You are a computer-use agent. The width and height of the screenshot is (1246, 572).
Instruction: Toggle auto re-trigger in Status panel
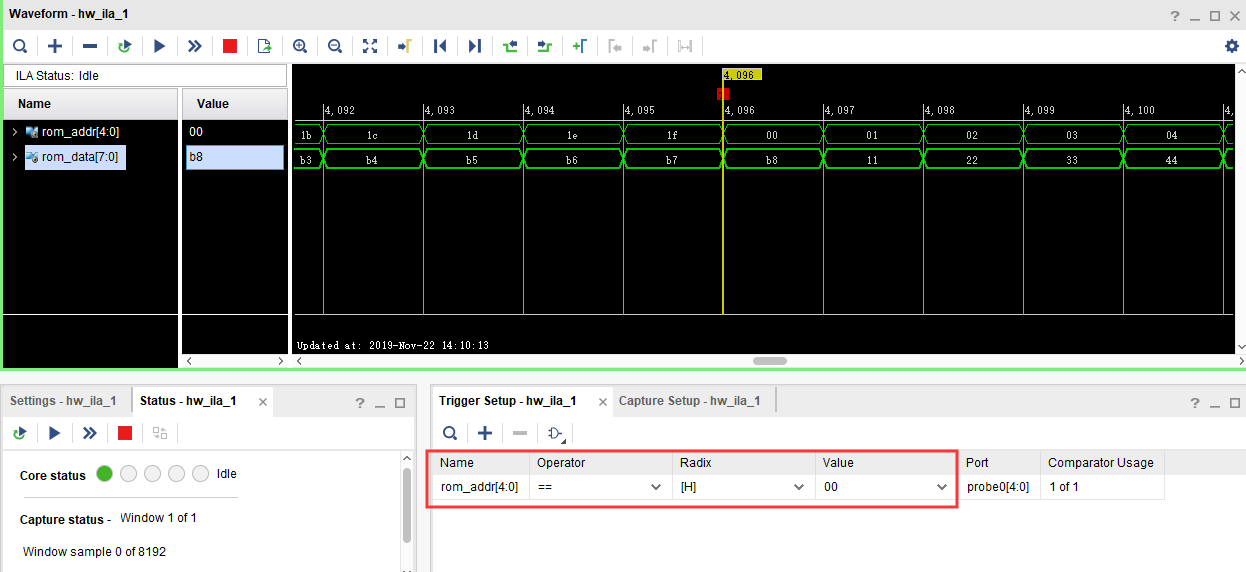20,433
